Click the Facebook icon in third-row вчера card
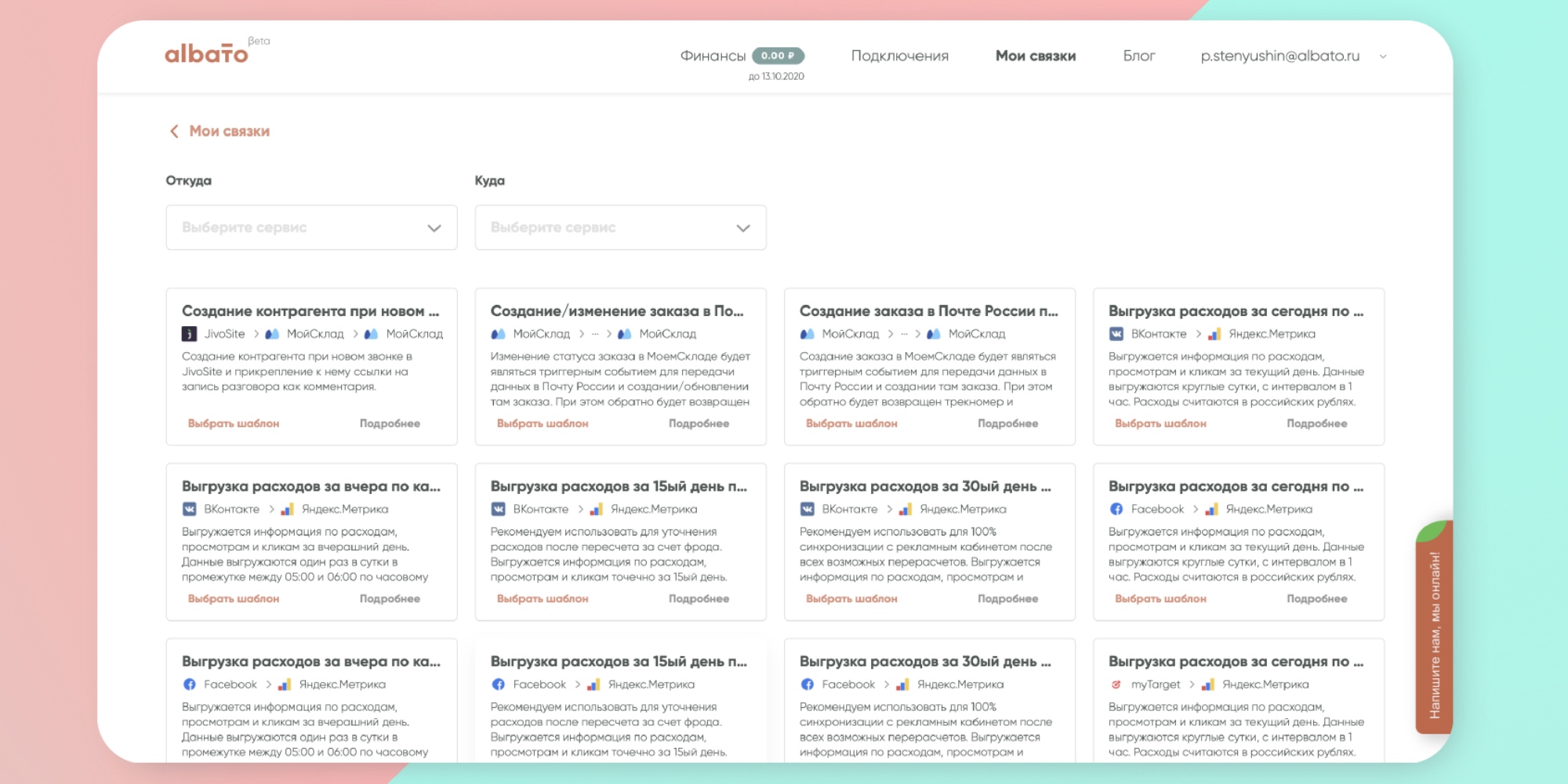Screen dimensions: 1568x784 click(189, 684)
